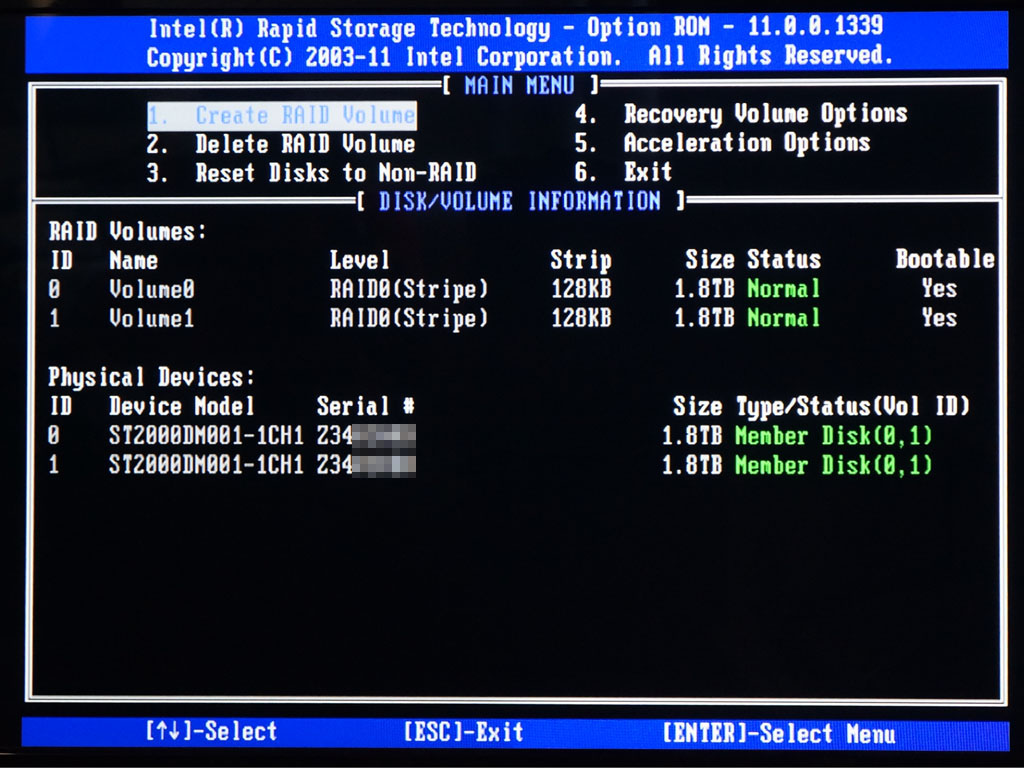Choose Exit from main menu
This screenshot has height=768, width=1024.
point(623,172)
